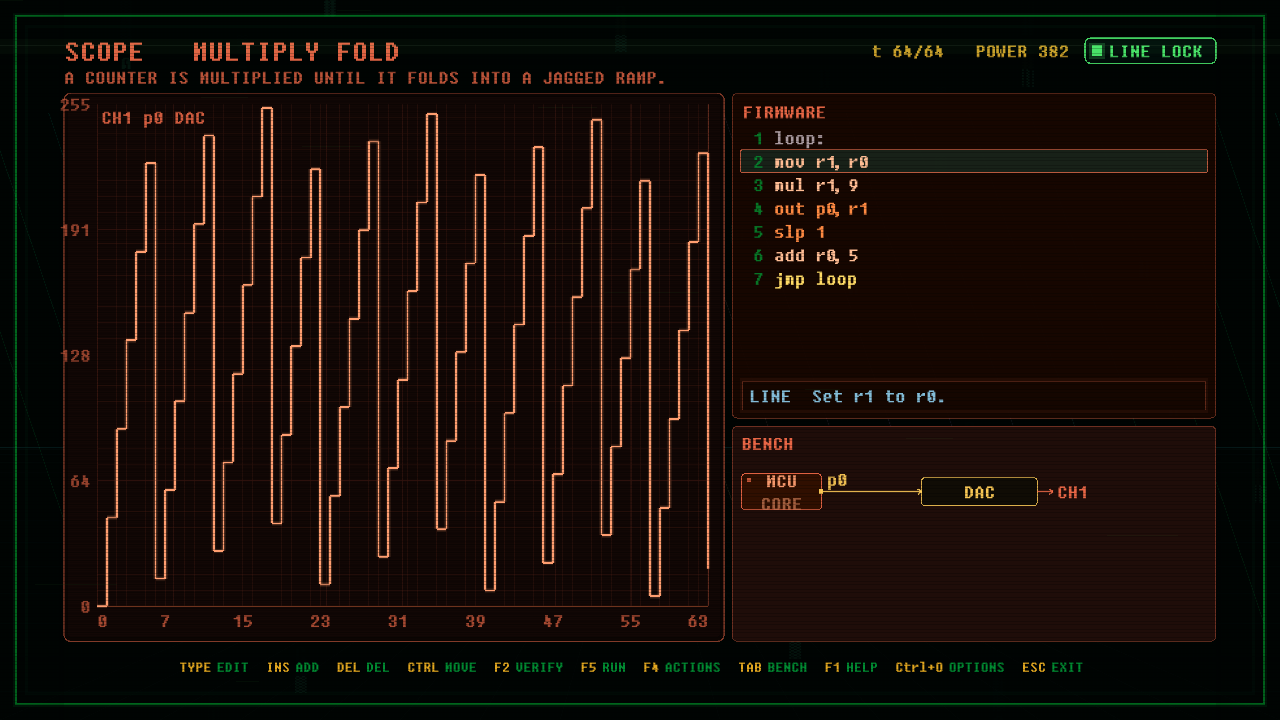Click the CH1 p0 DAC channel label
The image size is (1280, 720).
(153, 118)
